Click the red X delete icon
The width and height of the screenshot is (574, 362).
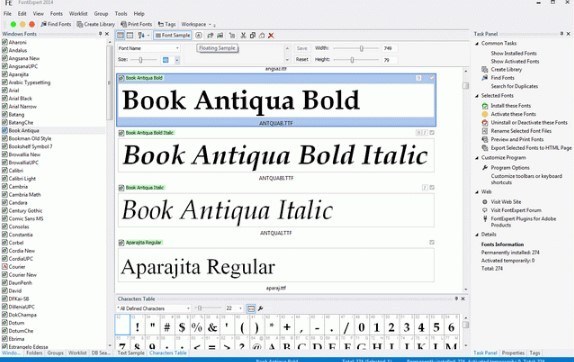pos(271,36)
